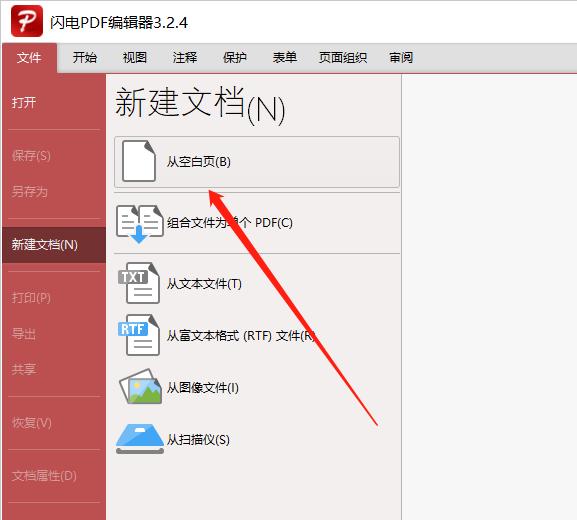Open the 视图 tab
Viewport: 577px width, 520px height.
click(135, 57)
